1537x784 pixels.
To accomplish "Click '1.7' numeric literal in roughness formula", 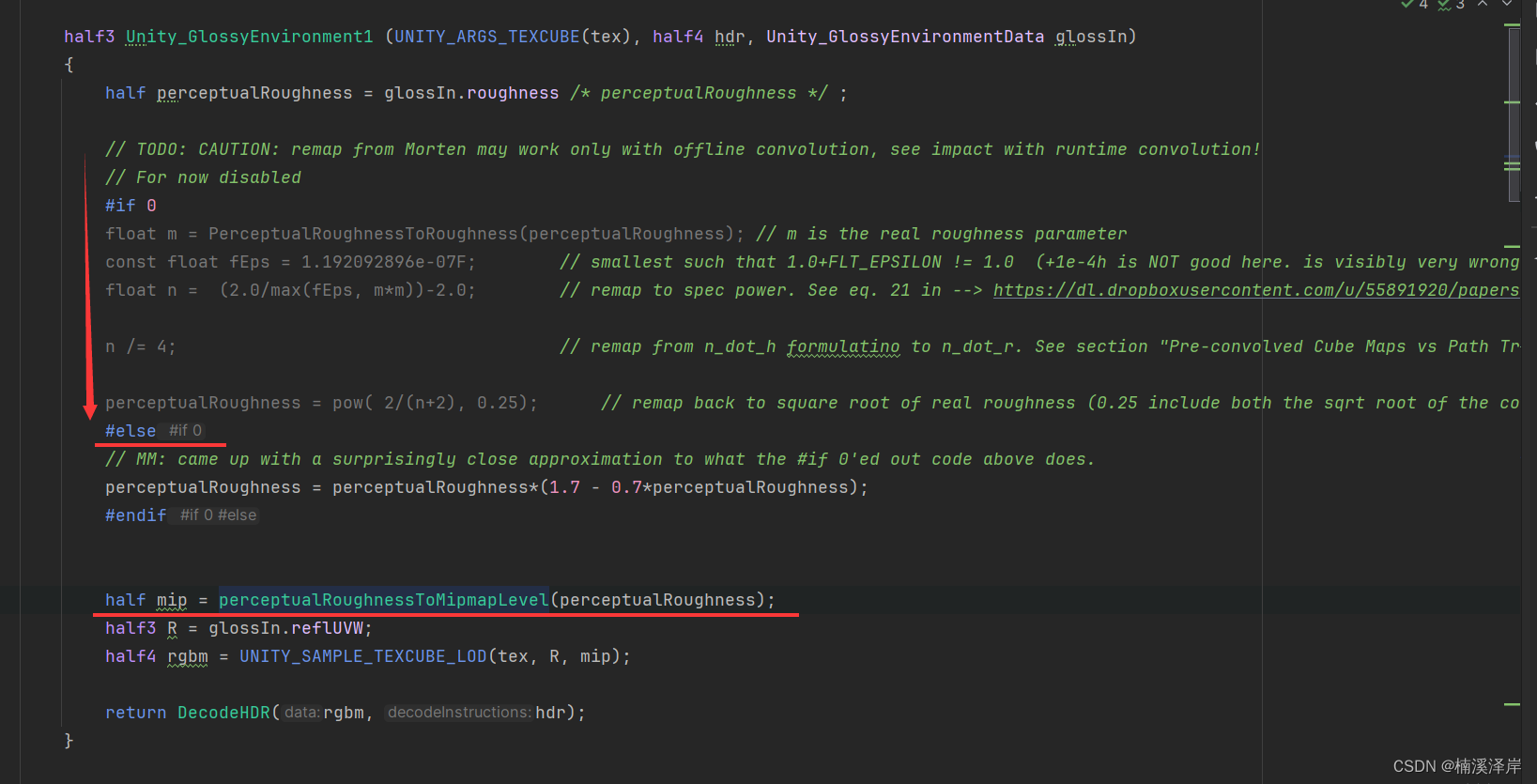I will (x=564, y=487).
